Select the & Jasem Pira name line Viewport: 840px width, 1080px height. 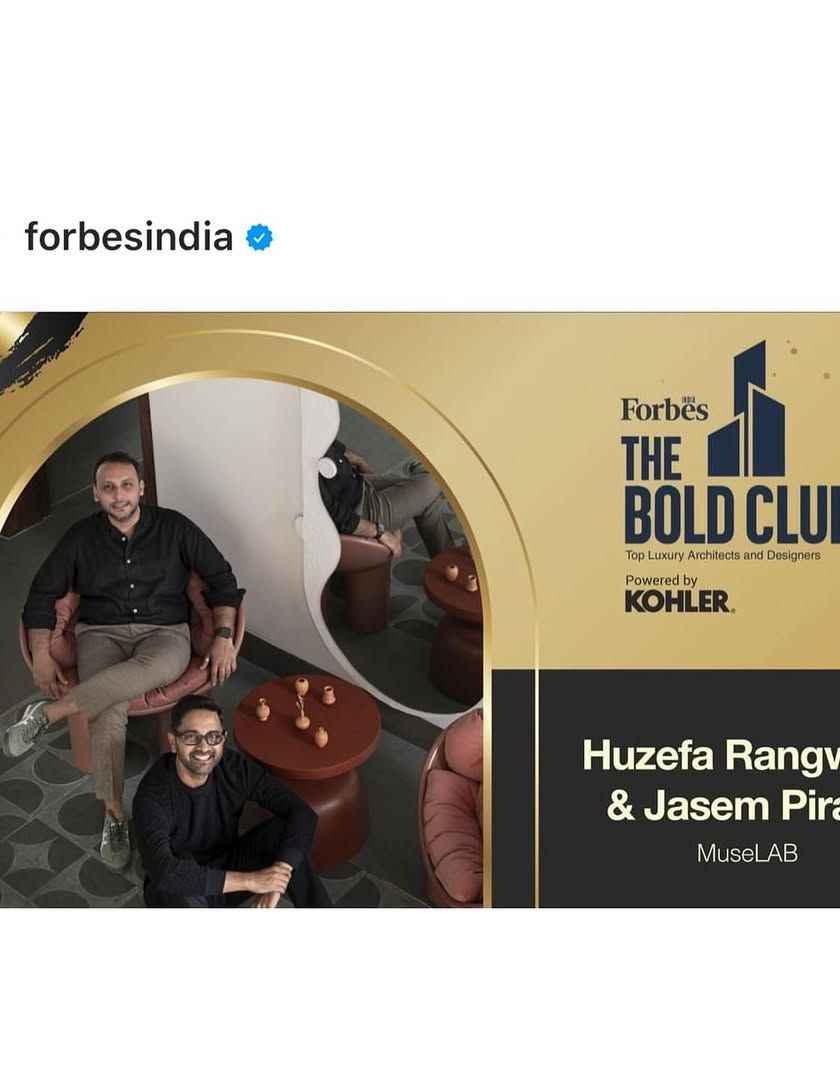[x=723, y=807]
